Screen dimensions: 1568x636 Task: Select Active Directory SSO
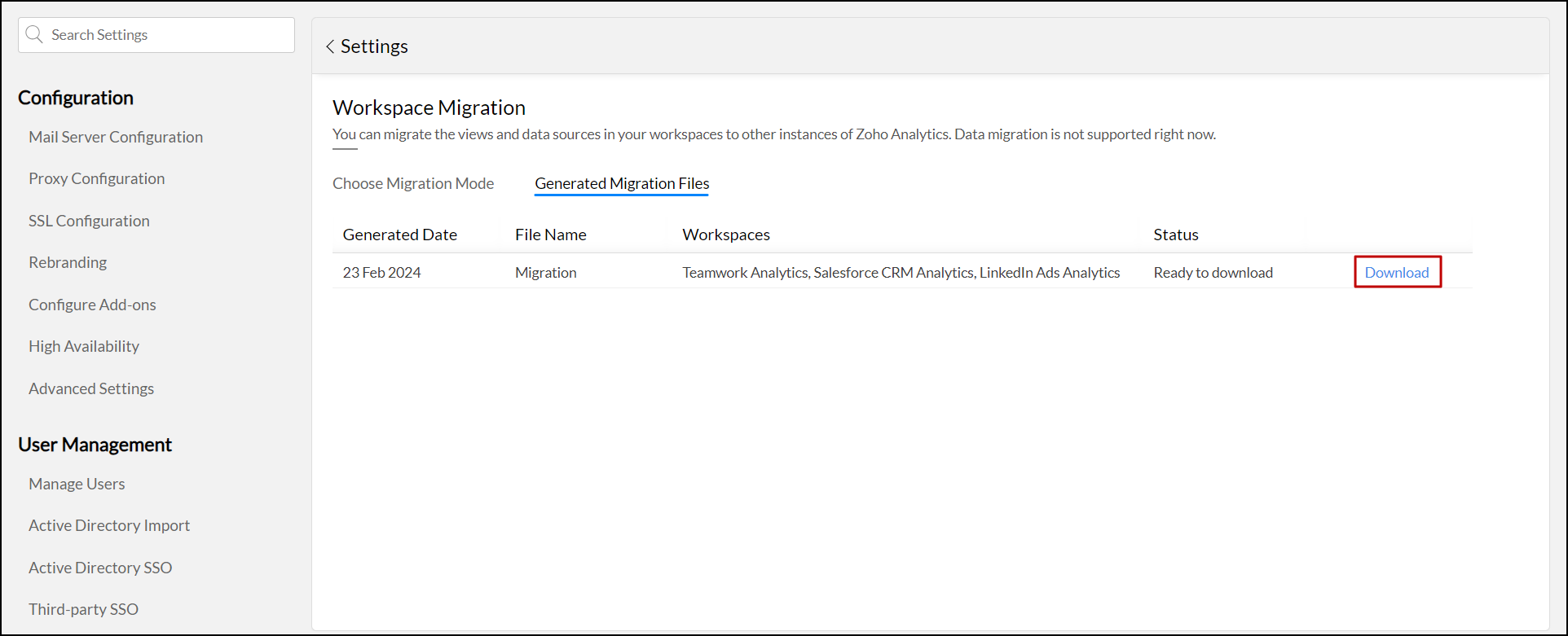[x=100, y=568]
